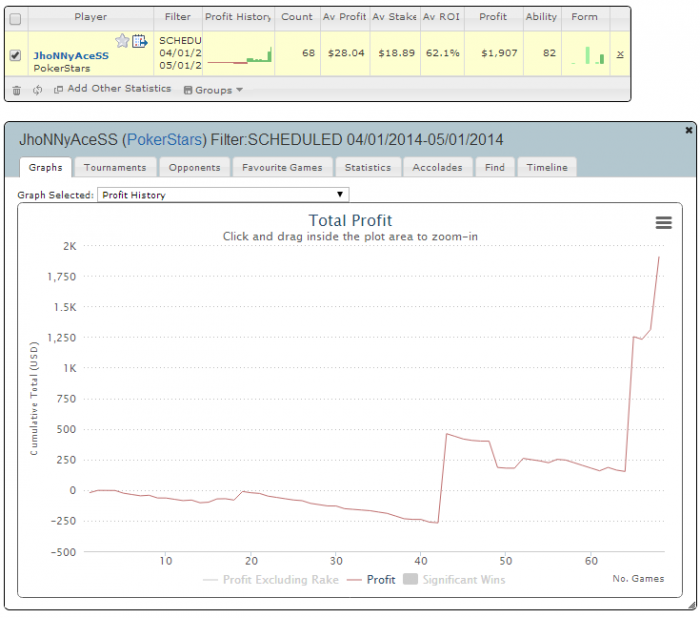Open the Accolades tab
The image size is (700, 618).
(438, 167)
